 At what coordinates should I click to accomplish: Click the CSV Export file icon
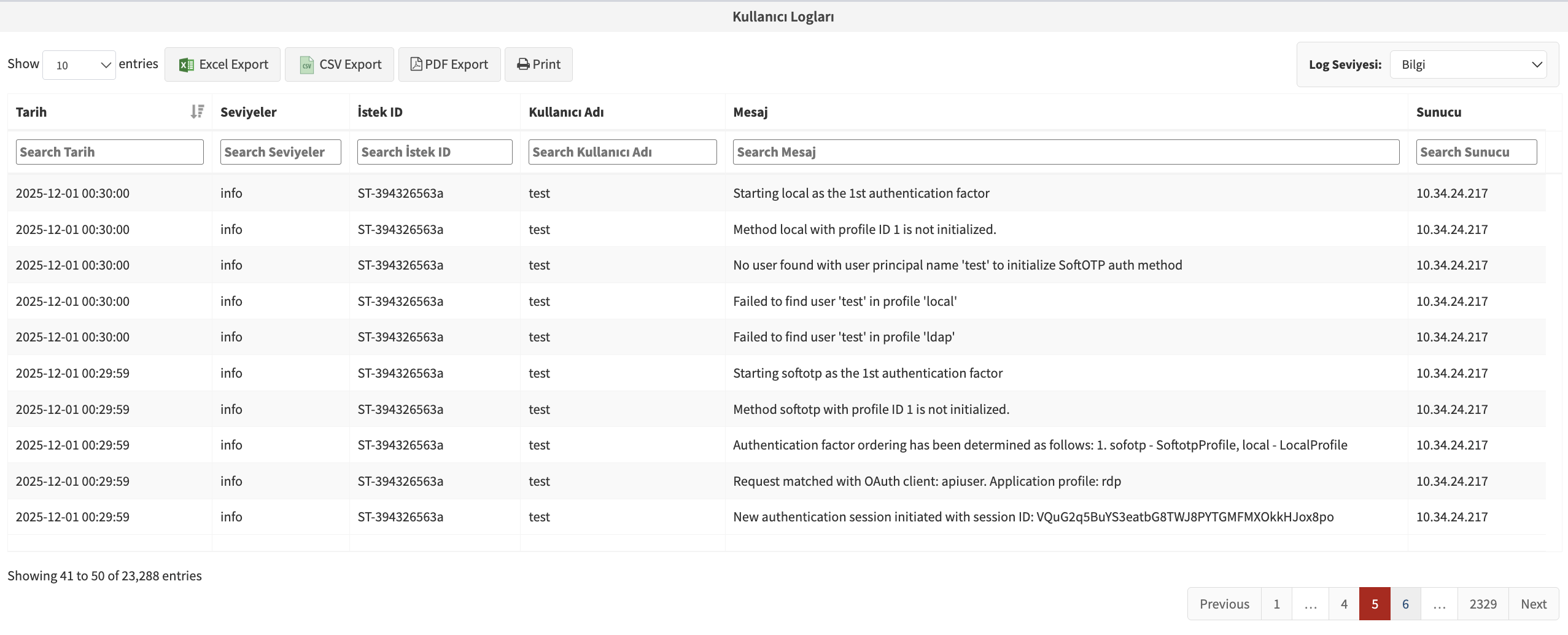pyautogui.click(x=306, y=64)
